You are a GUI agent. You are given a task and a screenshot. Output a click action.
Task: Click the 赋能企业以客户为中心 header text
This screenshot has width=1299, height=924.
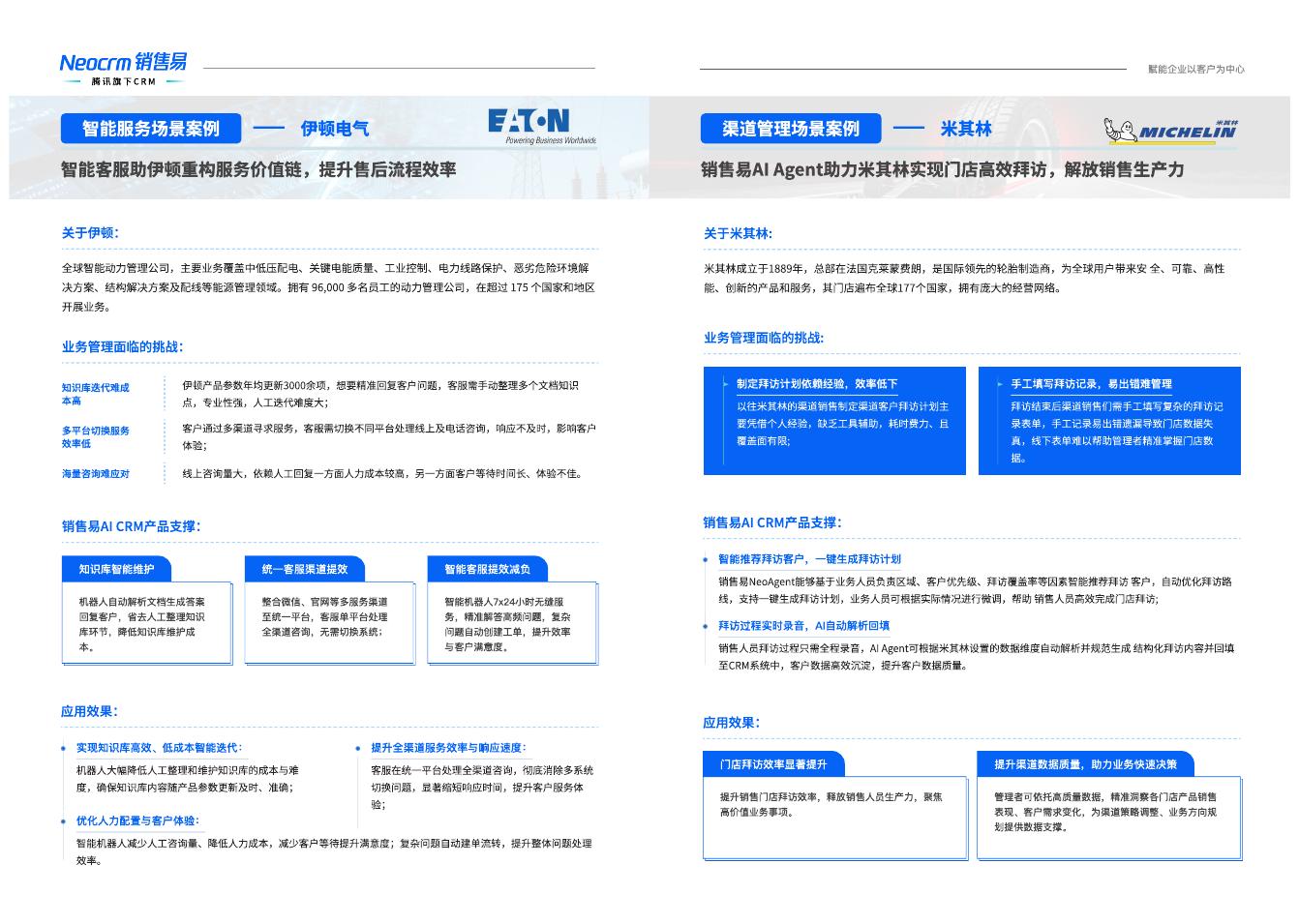tap(1195, 69)
